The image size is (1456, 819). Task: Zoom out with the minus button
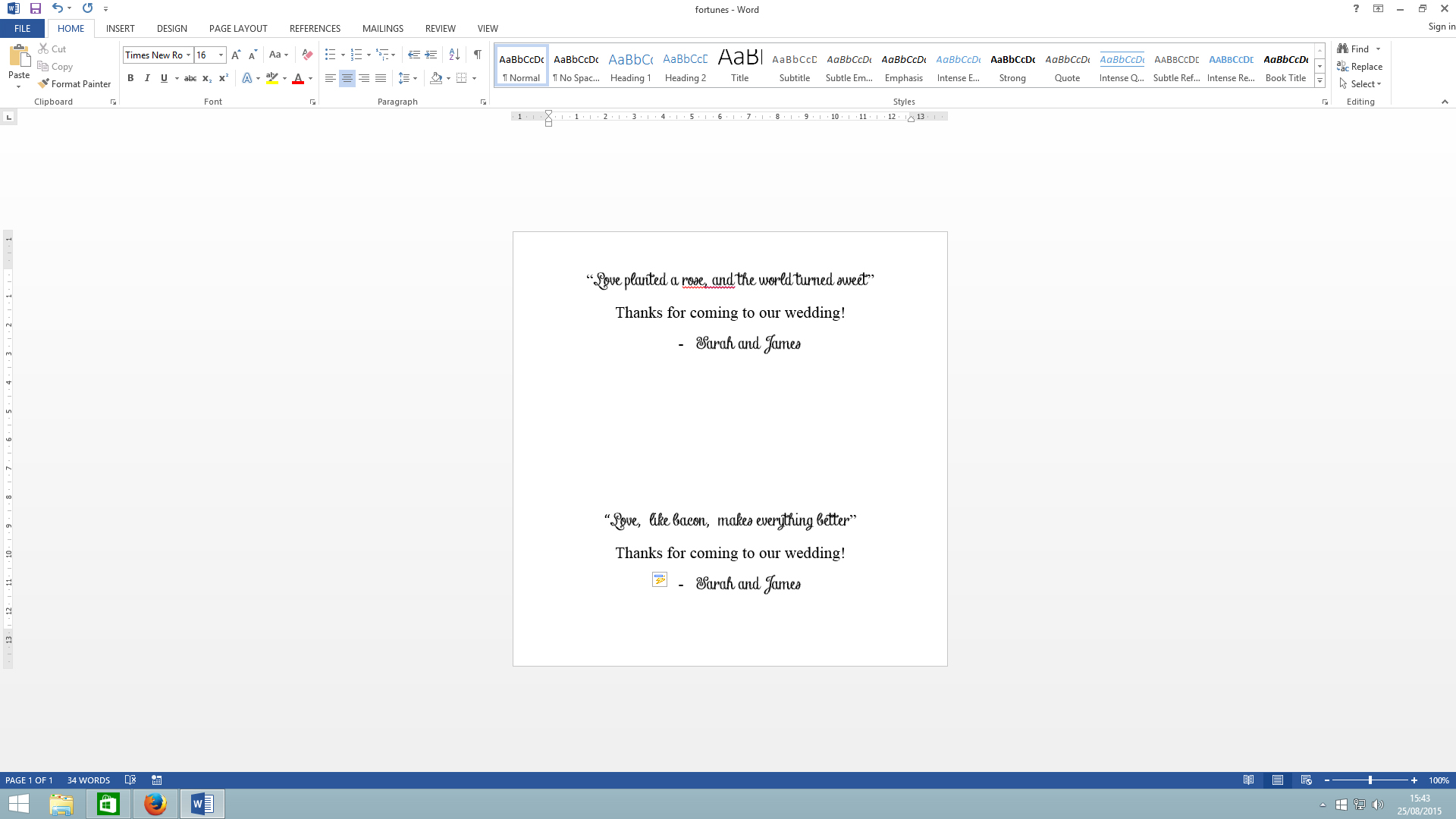1326,780
